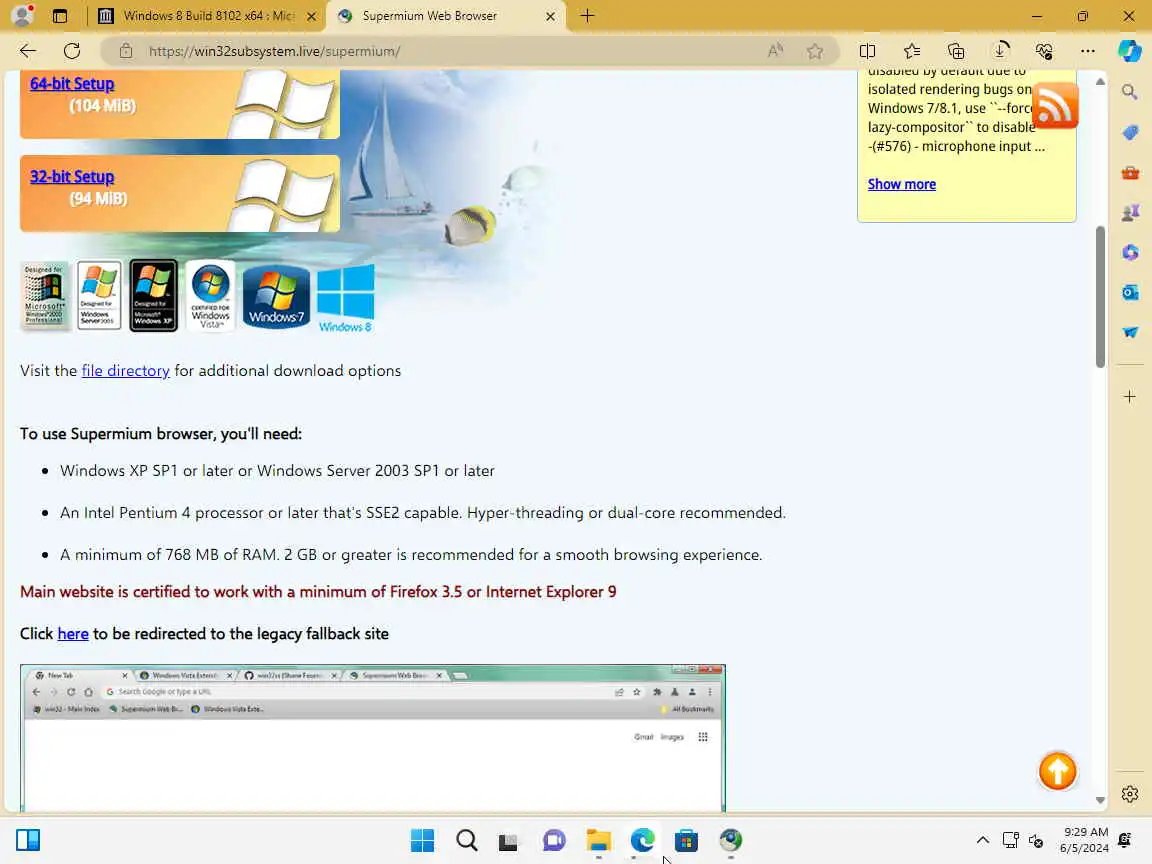Click the Windows XP badge
The image size is (1152, 864).
click(154, 295)
